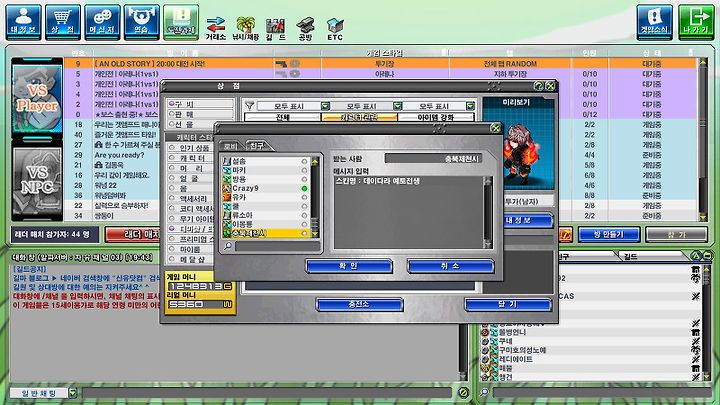Click the friend search input field
The width and height of the screenshot is (720, 405).
point(277,247)
